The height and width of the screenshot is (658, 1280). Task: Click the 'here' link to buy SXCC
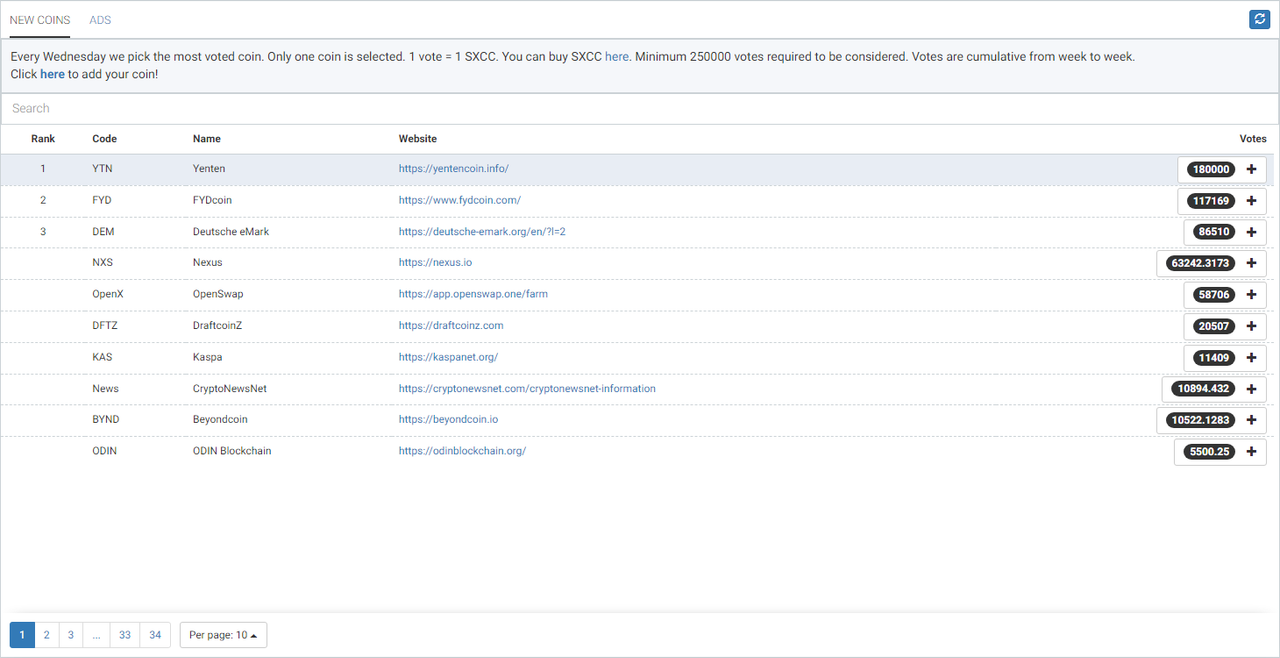click(x=617, y=57)
